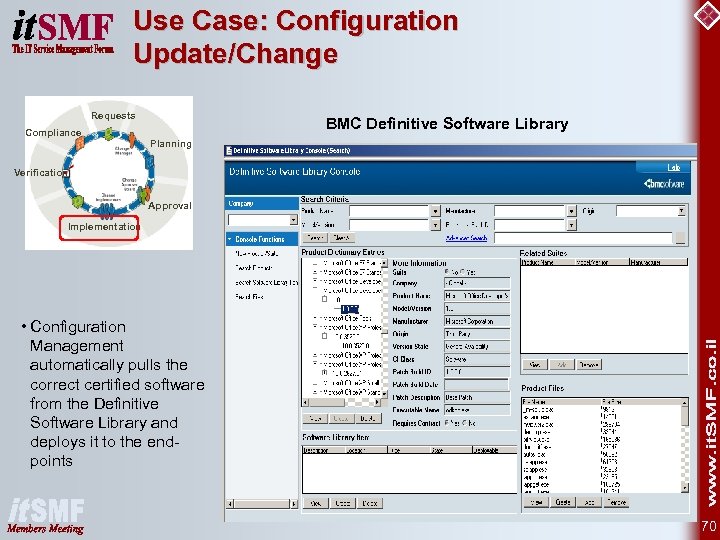The width and height of the screenshot is (720, 540).
Task: Click the Company sidebar header tab
Action: (x=262, y=203)
